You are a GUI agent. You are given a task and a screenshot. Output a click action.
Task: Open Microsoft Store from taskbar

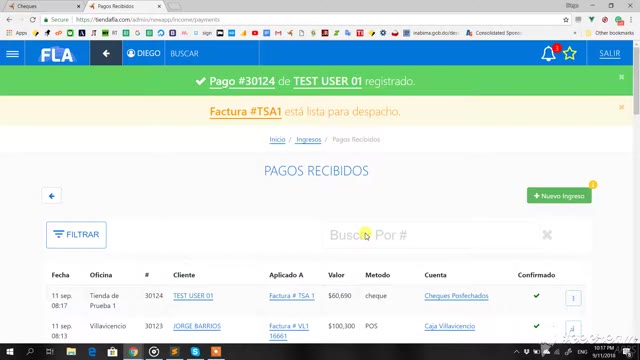[112, 351]
